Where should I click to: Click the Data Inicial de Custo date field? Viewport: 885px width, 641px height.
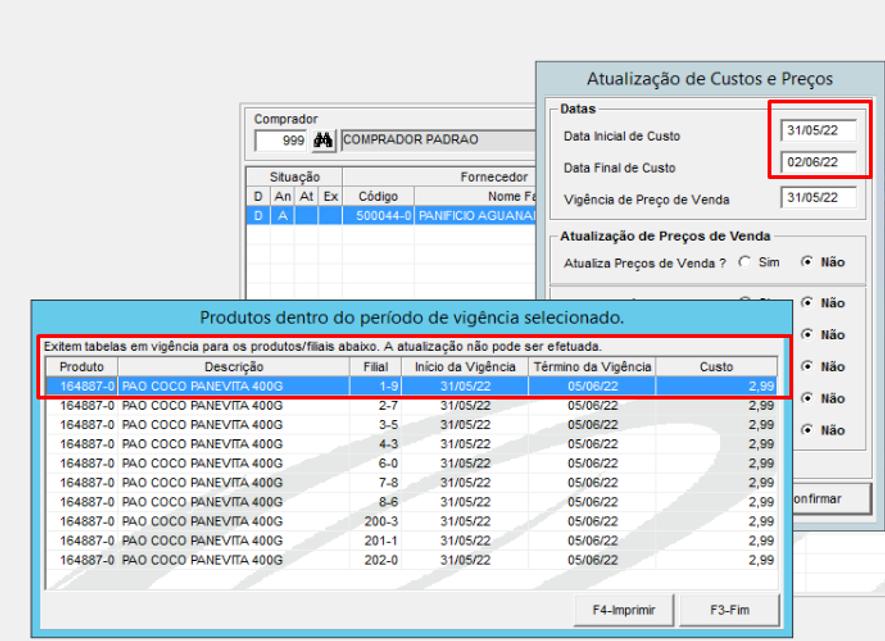coord(818,130)
